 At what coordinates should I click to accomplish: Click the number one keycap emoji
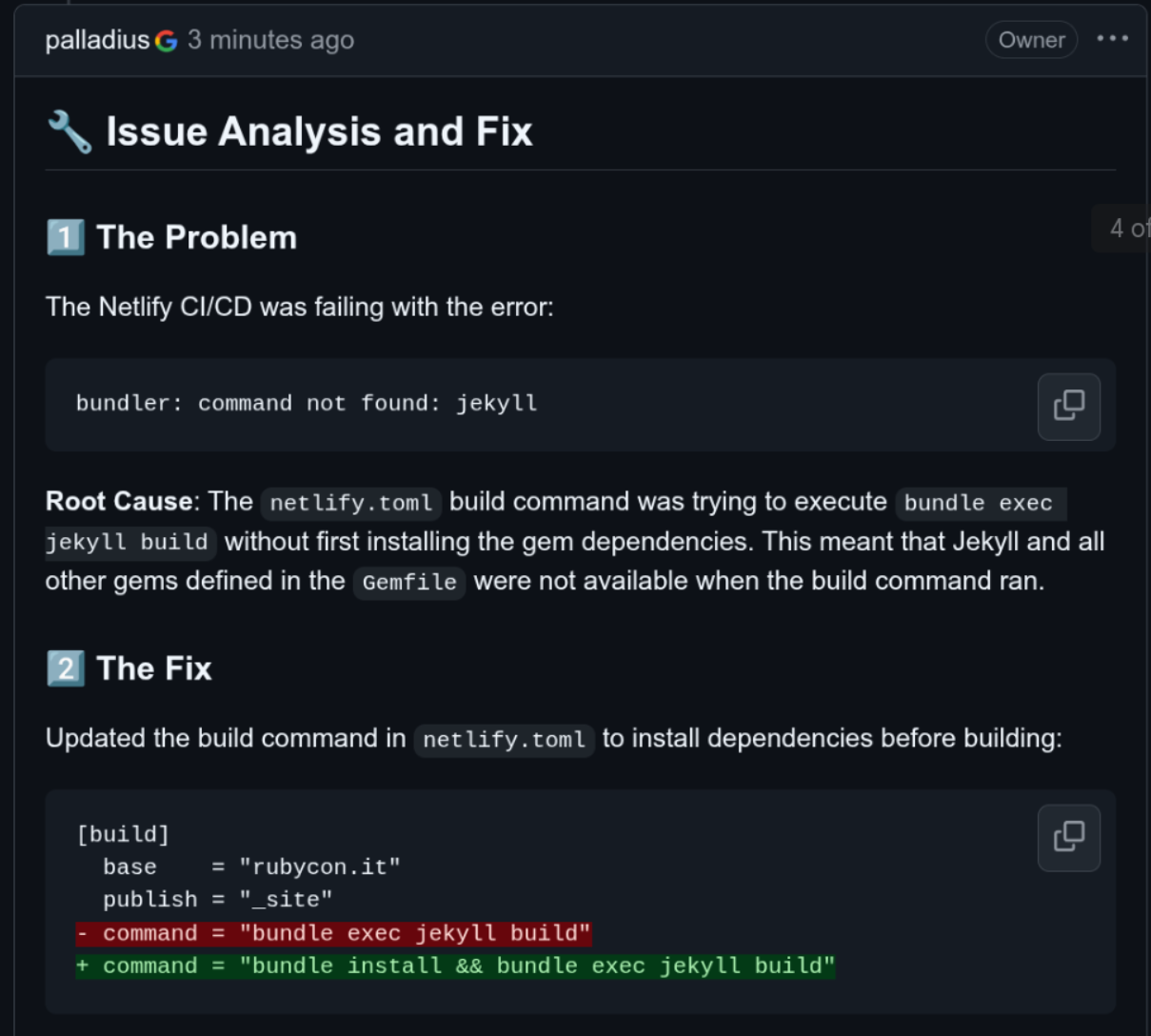(x=66, y=237)
